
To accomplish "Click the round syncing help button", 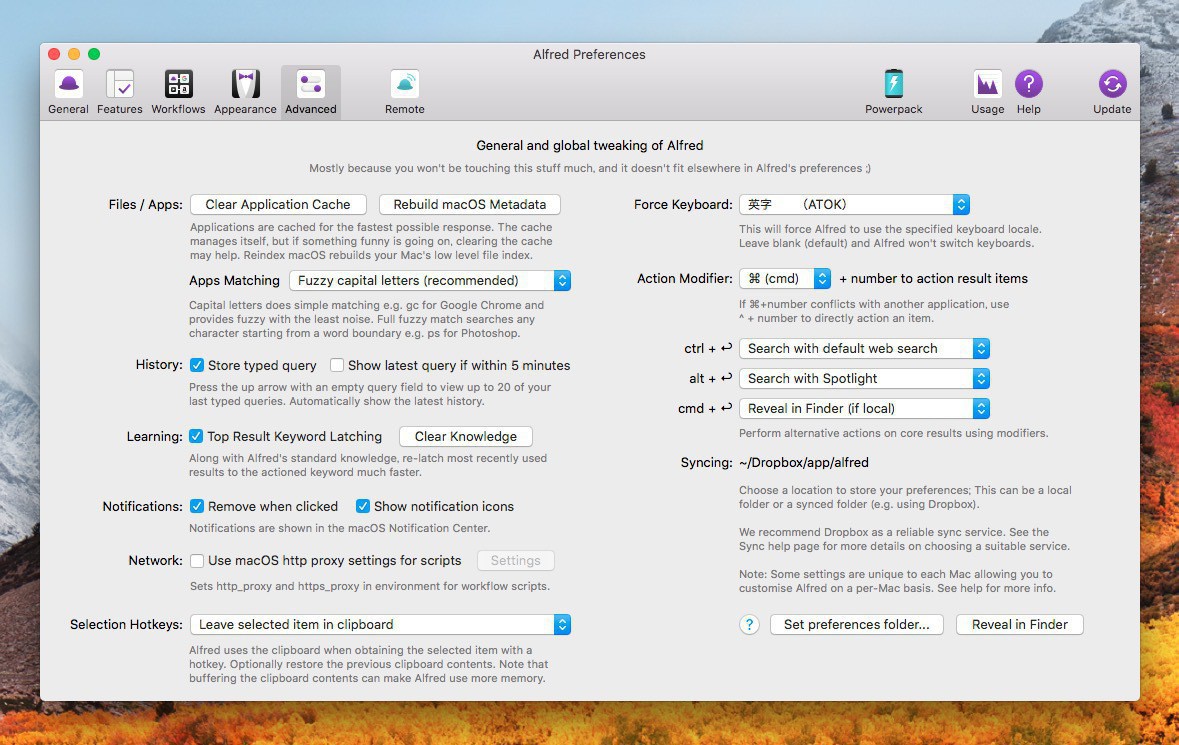I will point(749,625).
